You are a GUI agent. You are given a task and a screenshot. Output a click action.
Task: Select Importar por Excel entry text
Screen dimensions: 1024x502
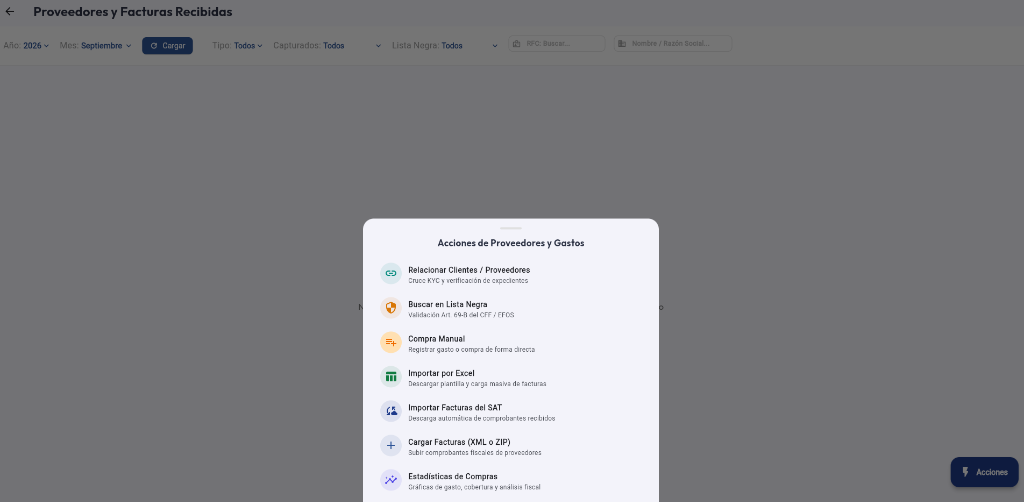[x=441, y=373]
